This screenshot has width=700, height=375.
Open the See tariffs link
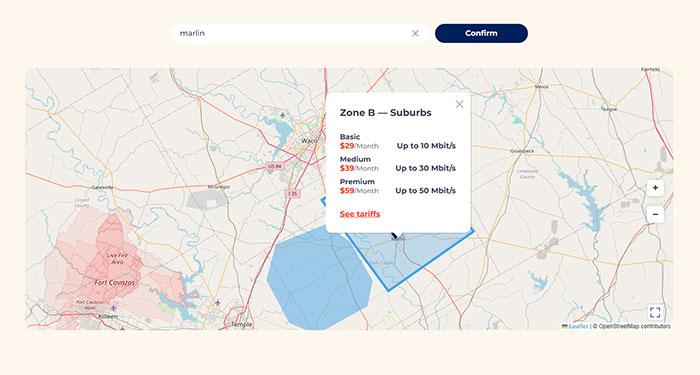pyautogui.click(x=360, y=214)
